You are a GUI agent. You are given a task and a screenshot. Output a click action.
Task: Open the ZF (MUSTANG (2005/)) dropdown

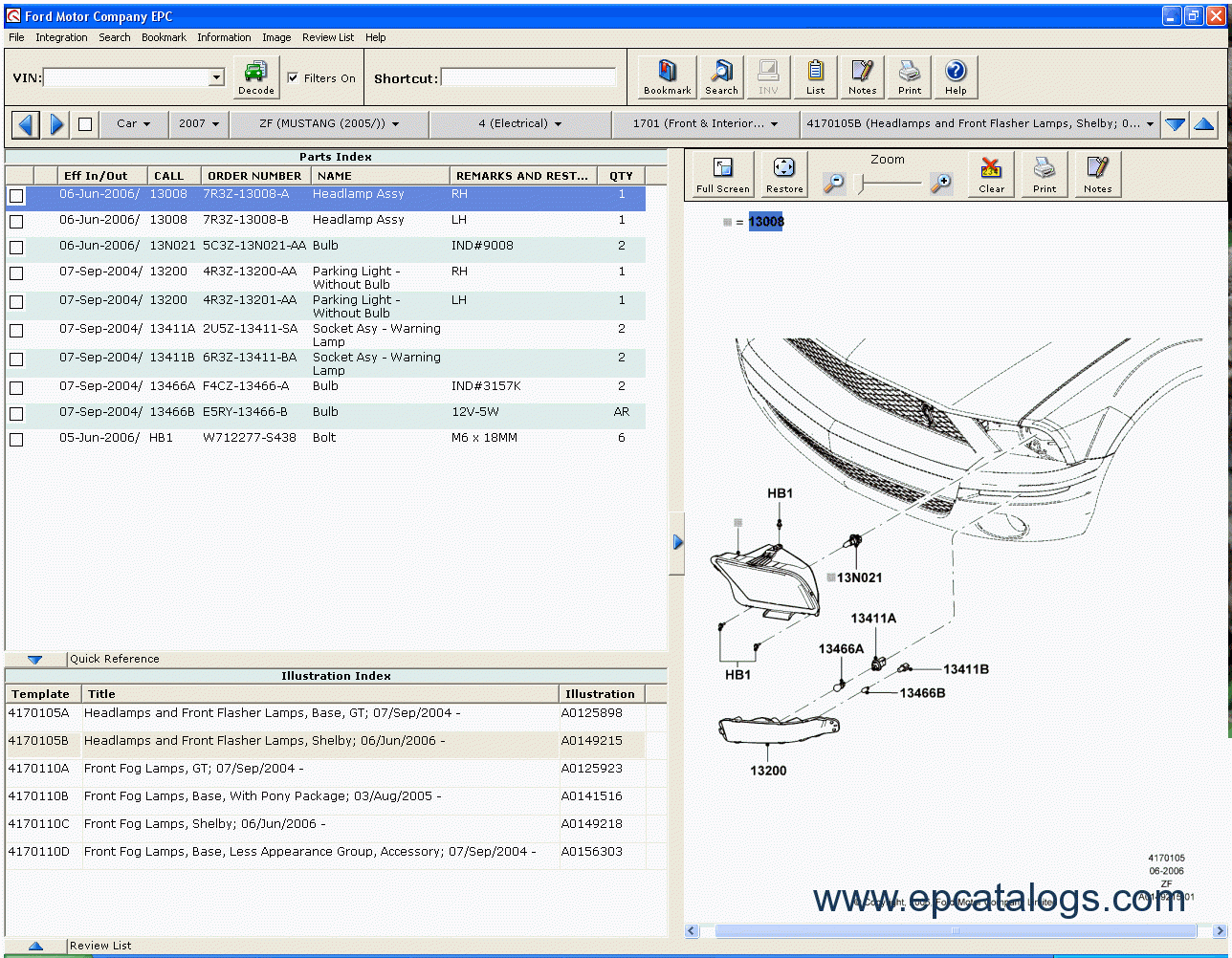tap(329, 124)
